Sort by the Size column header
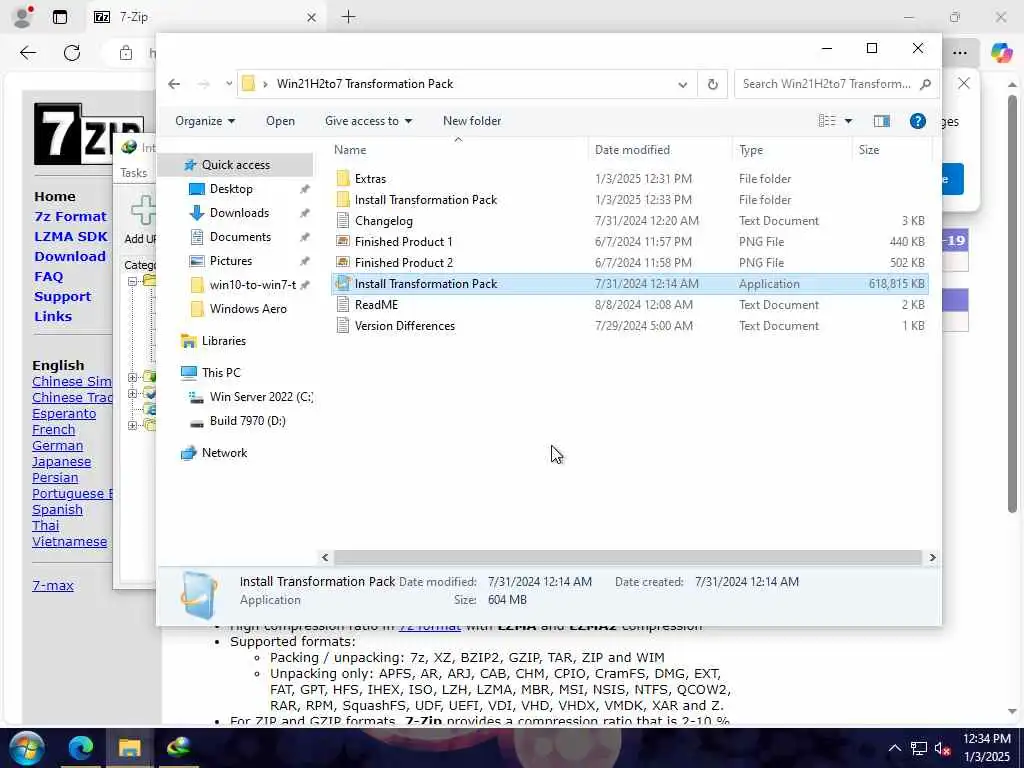 coord(869,150)
